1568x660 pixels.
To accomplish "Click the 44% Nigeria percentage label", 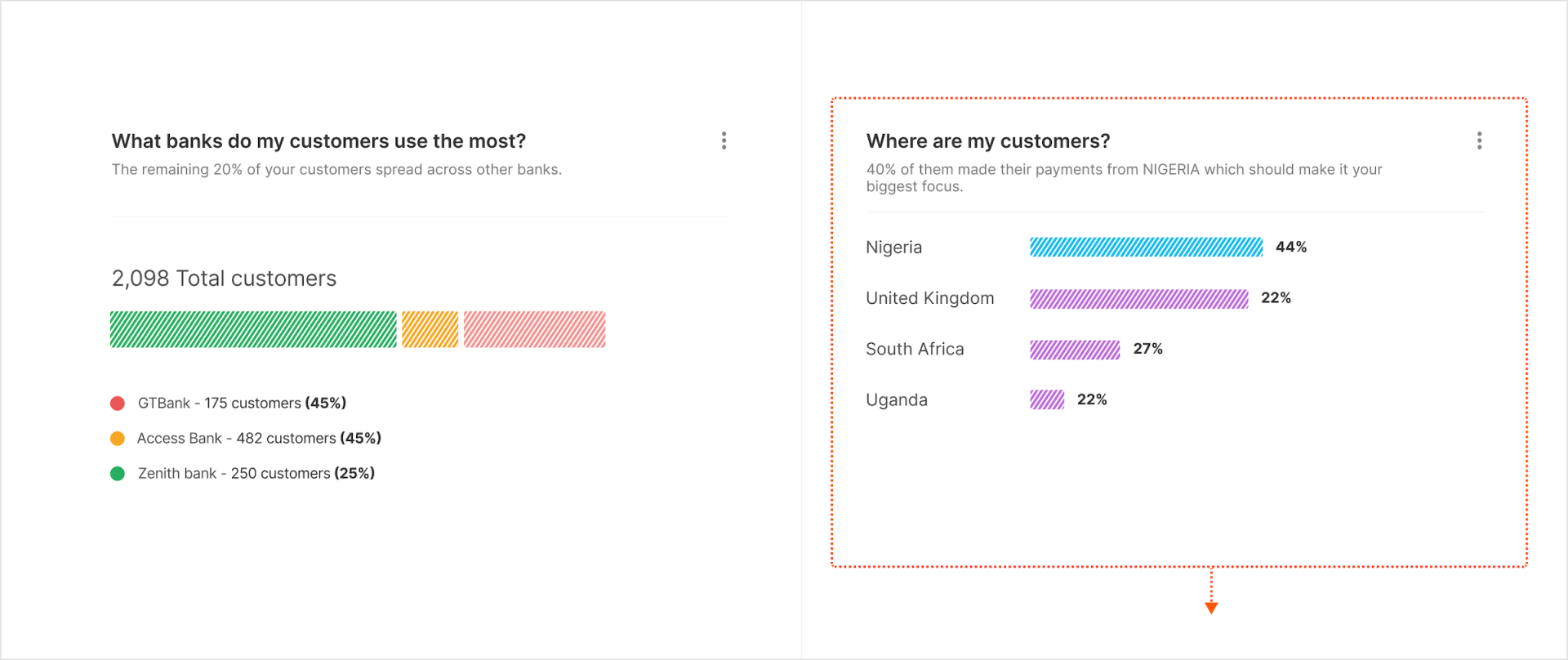I will 1290,247.
